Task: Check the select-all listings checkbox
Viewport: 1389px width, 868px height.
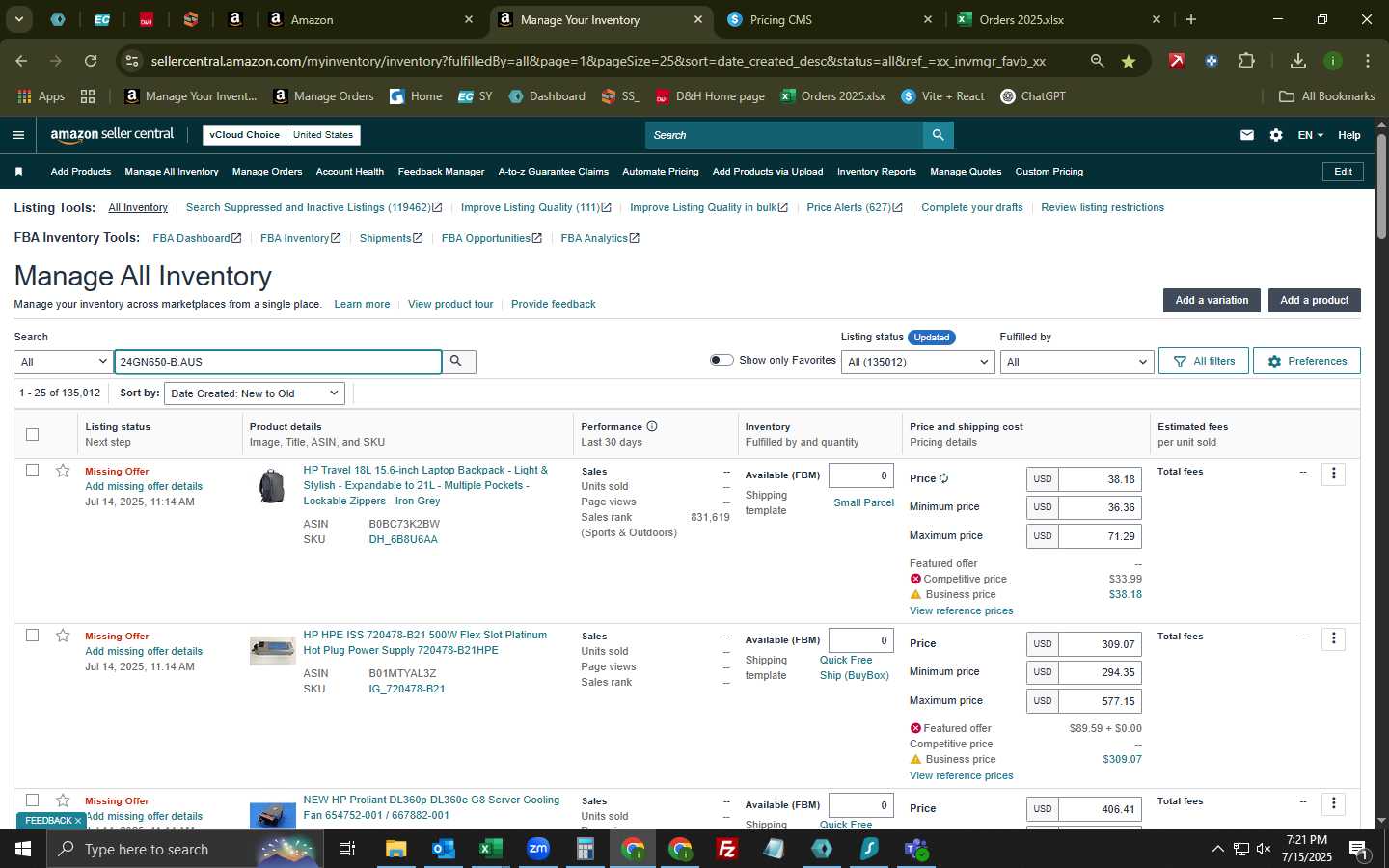Action: click(x=32, y=434)
